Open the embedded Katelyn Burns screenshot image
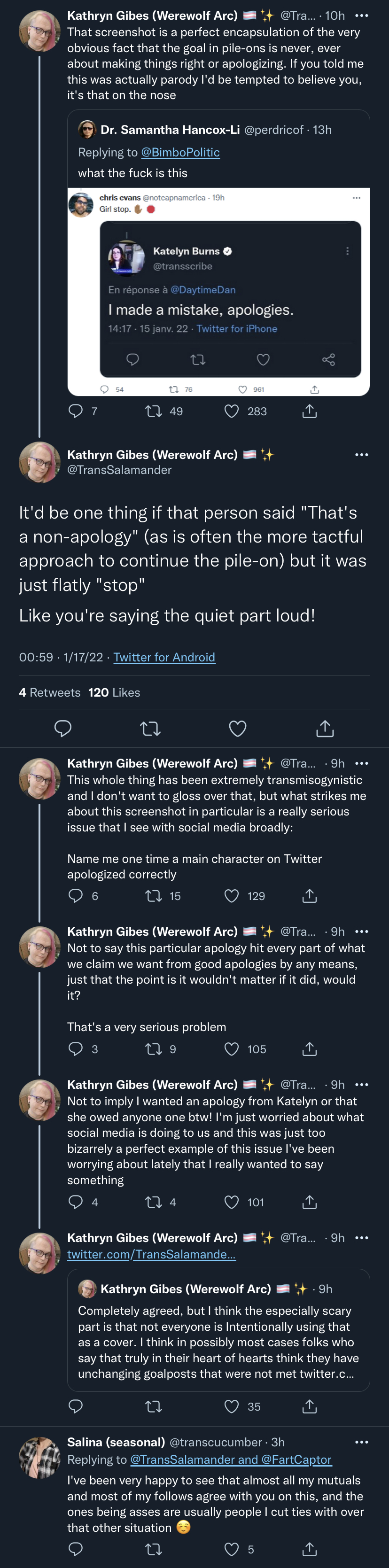 click(x=218, y=292)
